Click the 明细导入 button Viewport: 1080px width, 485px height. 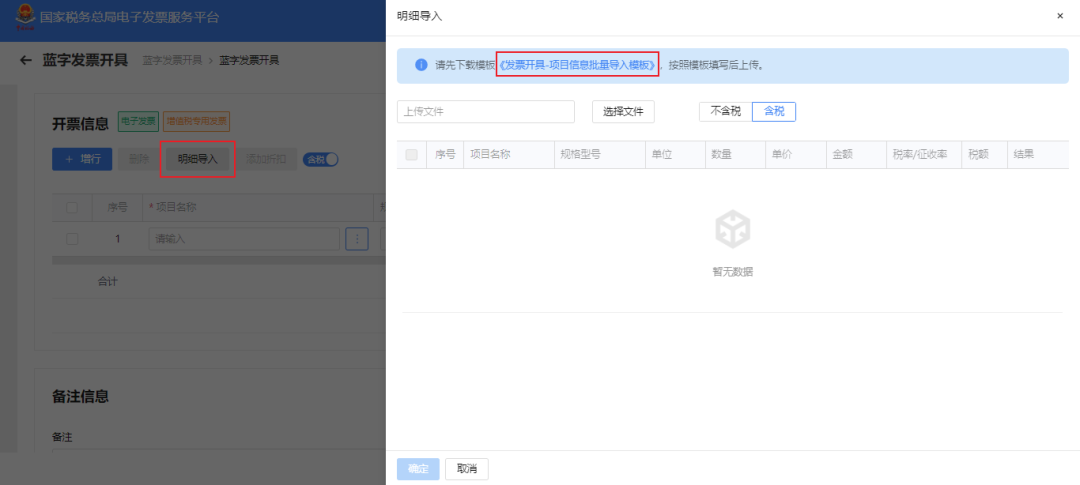[x=198, y=159]
